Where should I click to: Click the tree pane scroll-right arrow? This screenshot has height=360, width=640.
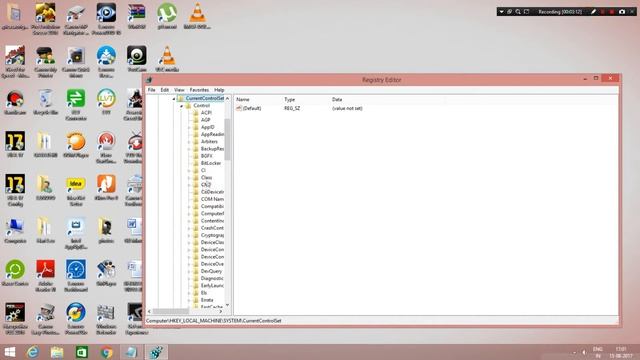(221, 311)
